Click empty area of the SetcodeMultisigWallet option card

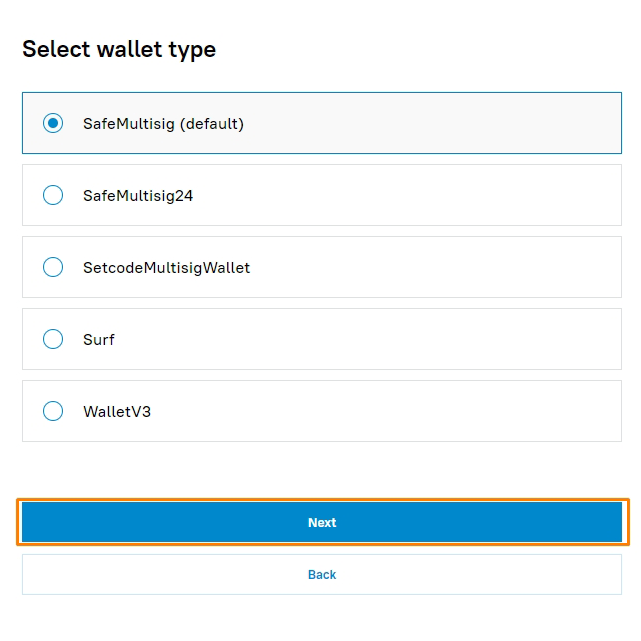point(450,268)
